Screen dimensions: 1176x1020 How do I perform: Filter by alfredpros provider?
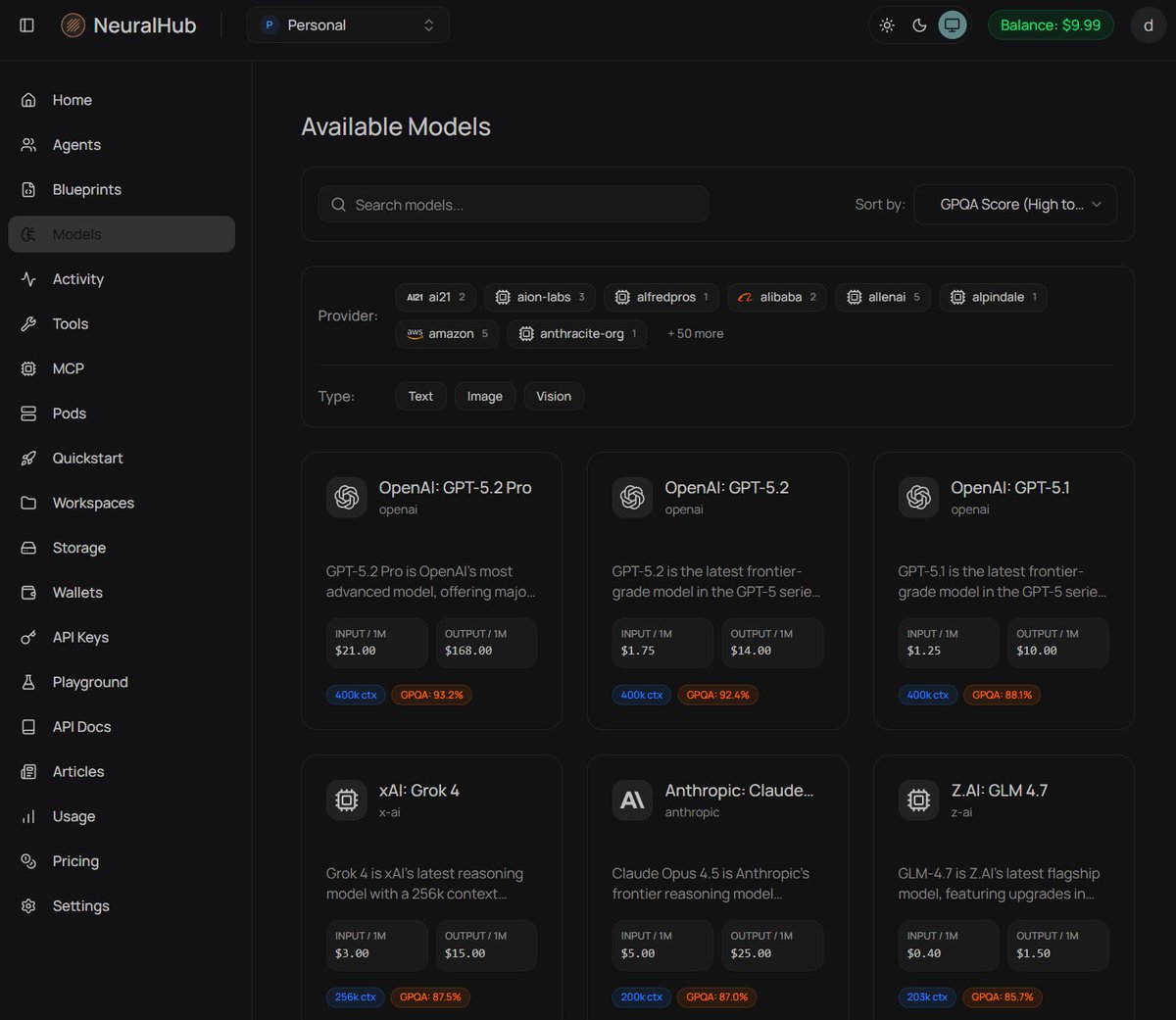(661, 297)
